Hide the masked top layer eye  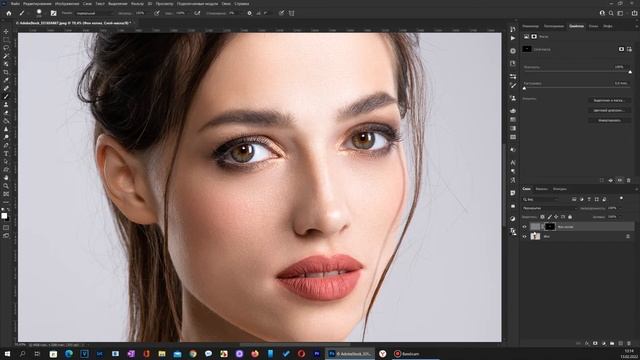pos(524,227)
